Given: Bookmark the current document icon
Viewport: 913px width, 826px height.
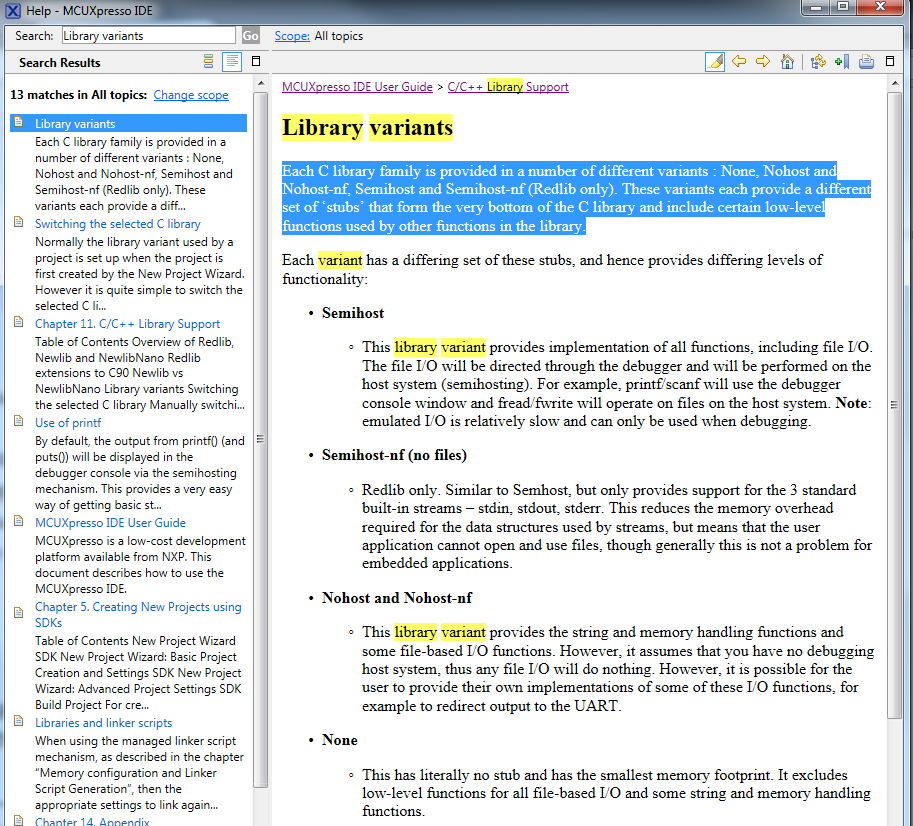Looking at the screenshot, I should tap(842, 61).
